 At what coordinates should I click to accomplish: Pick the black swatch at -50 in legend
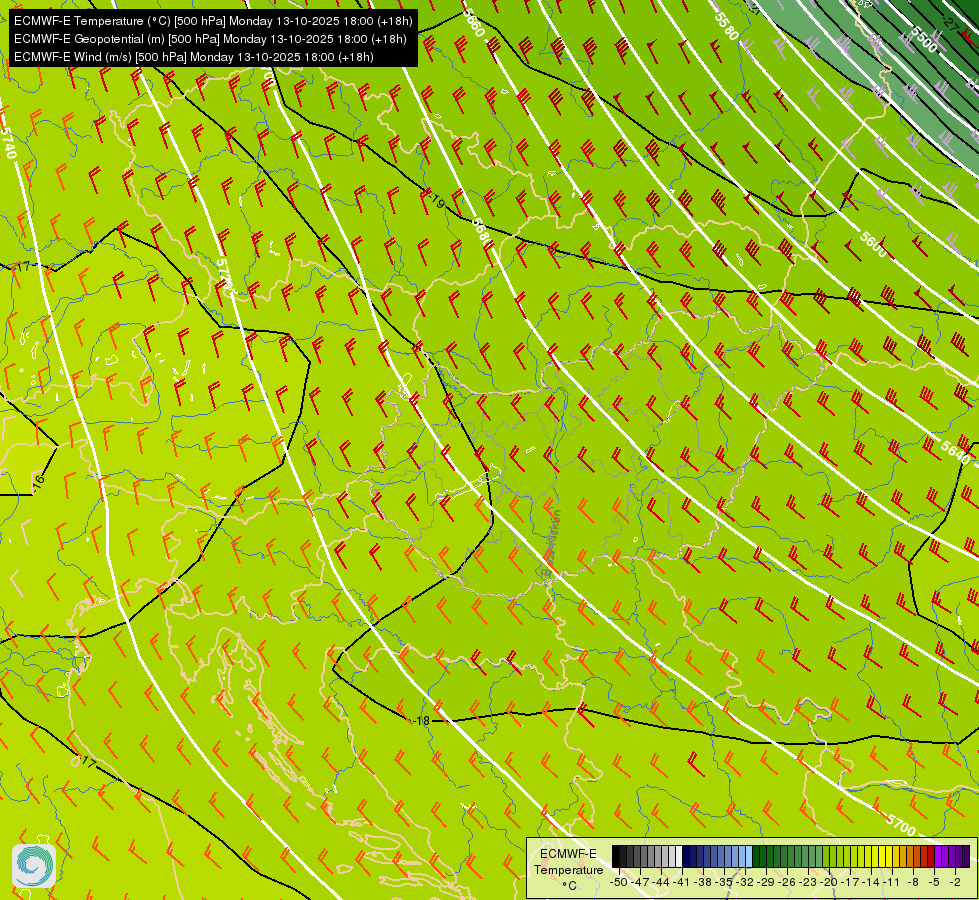[x=616, y=856]
